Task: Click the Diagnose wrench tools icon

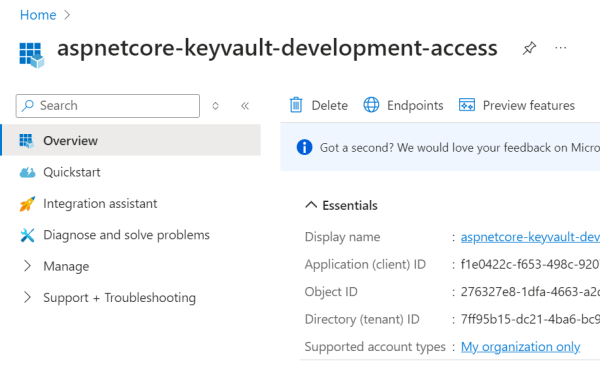Action: (x=27, y=235)
